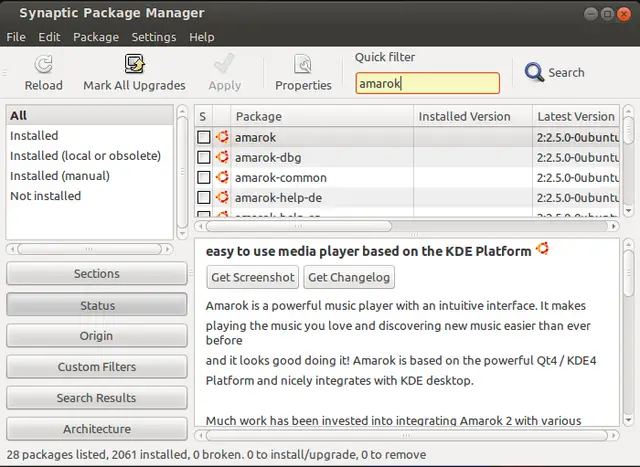Sort by the Latest Version column header

[576, 116]
